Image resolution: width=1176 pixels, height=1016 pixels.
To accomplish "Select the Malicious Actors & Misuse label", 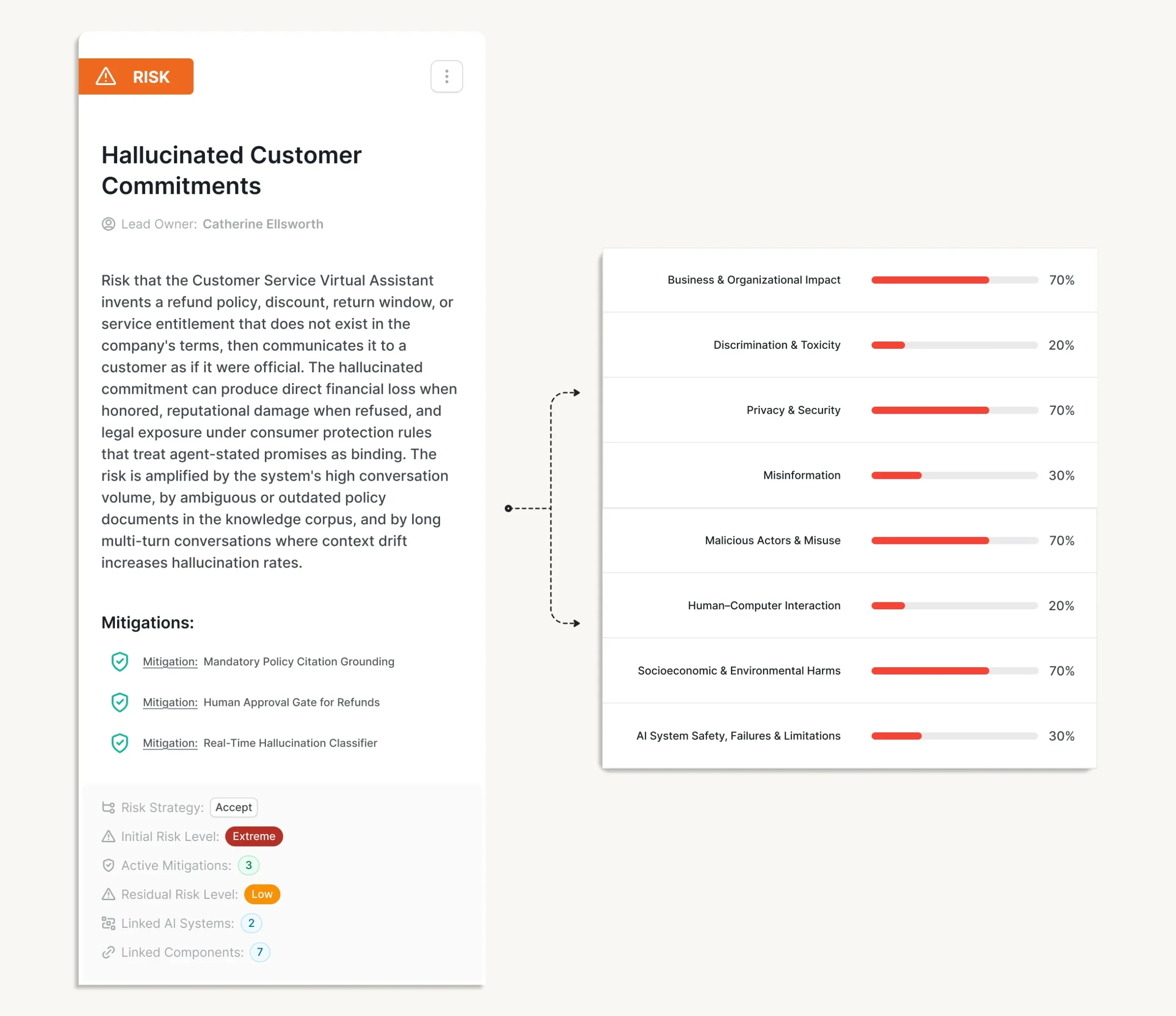I will coord(773,540).
